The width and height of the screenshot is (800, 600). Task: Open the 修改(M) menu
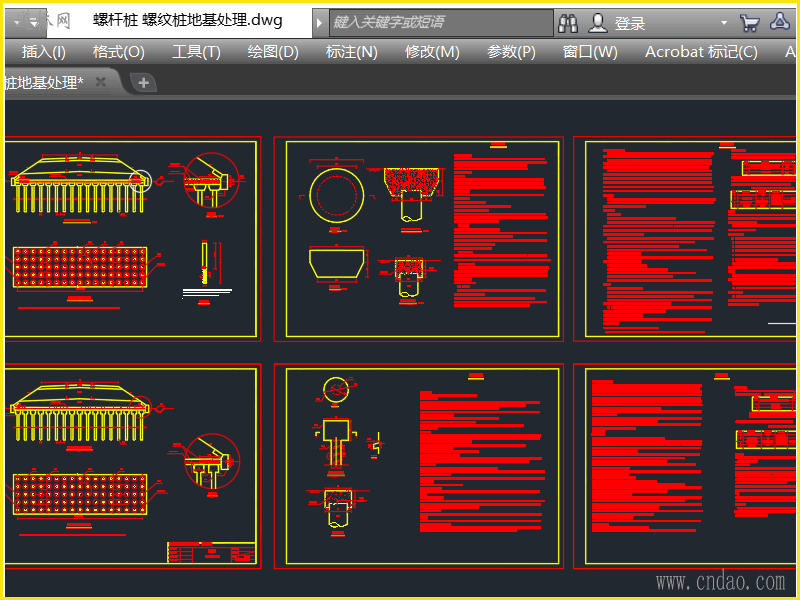432,52
